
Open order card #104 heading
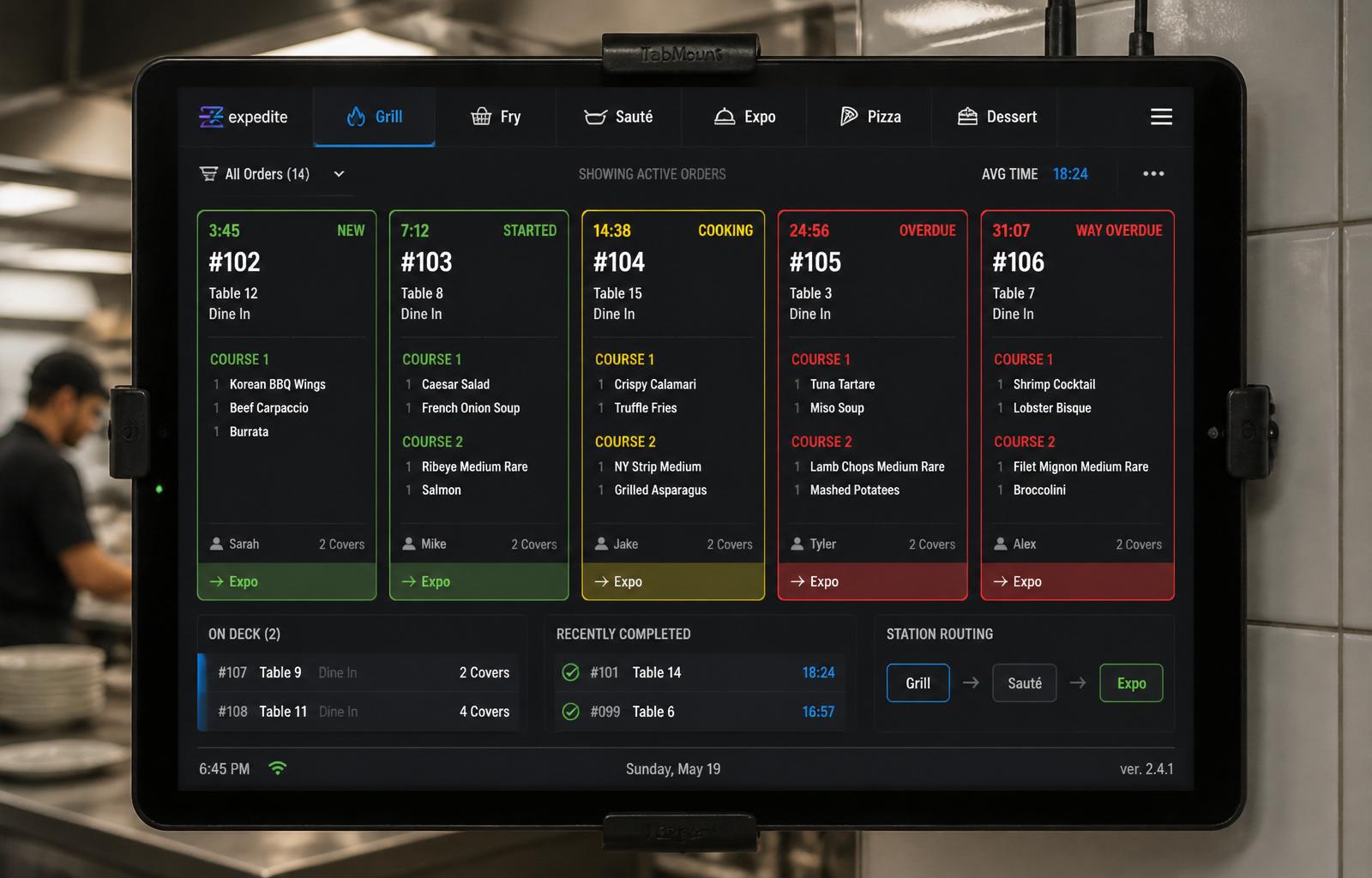coord(619,262)
